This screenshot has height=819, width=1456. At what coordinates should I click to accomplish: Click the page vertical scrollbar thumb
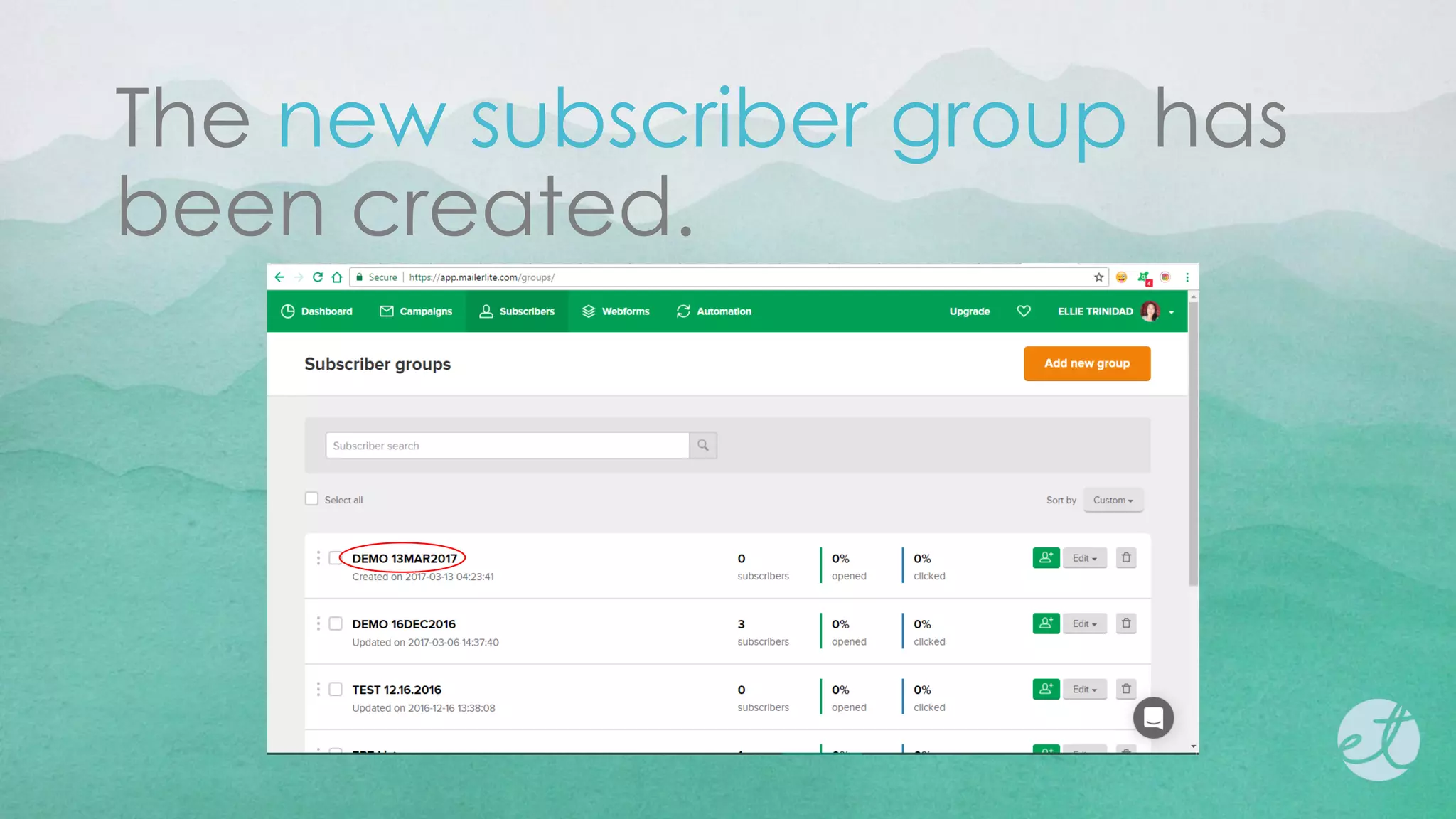1194,444
